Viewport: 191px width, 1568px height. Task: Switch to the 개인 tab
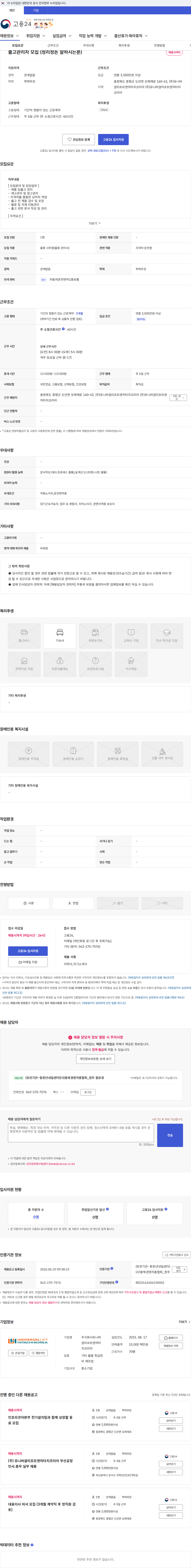pos(12,10)
